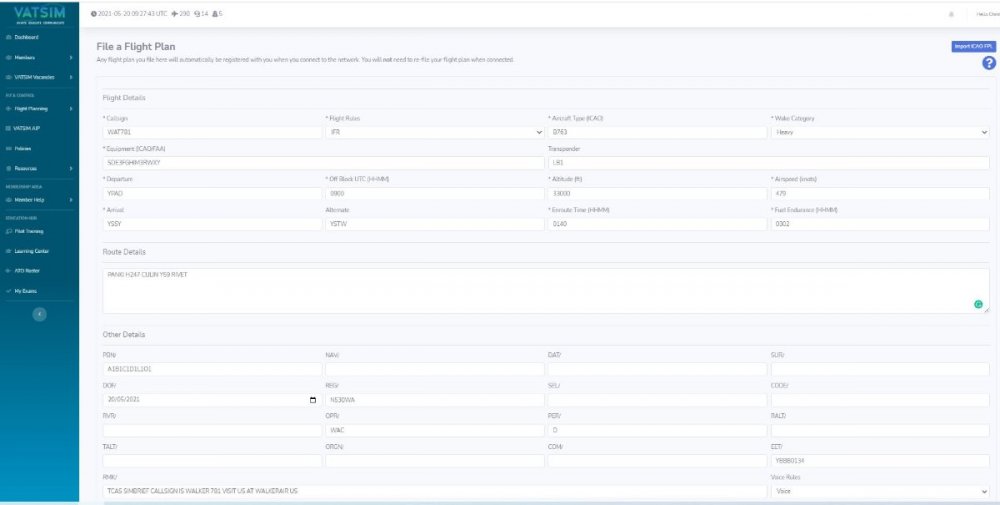Click the VATSIM logo
Screen dimensions: 1000x505
pos(39,13)
